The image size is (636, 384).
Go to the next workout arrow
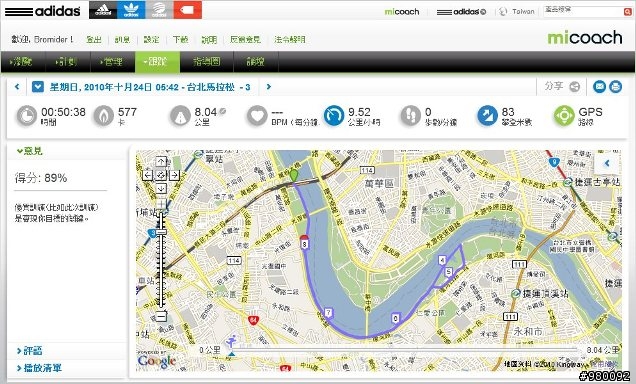pos(269,86)
